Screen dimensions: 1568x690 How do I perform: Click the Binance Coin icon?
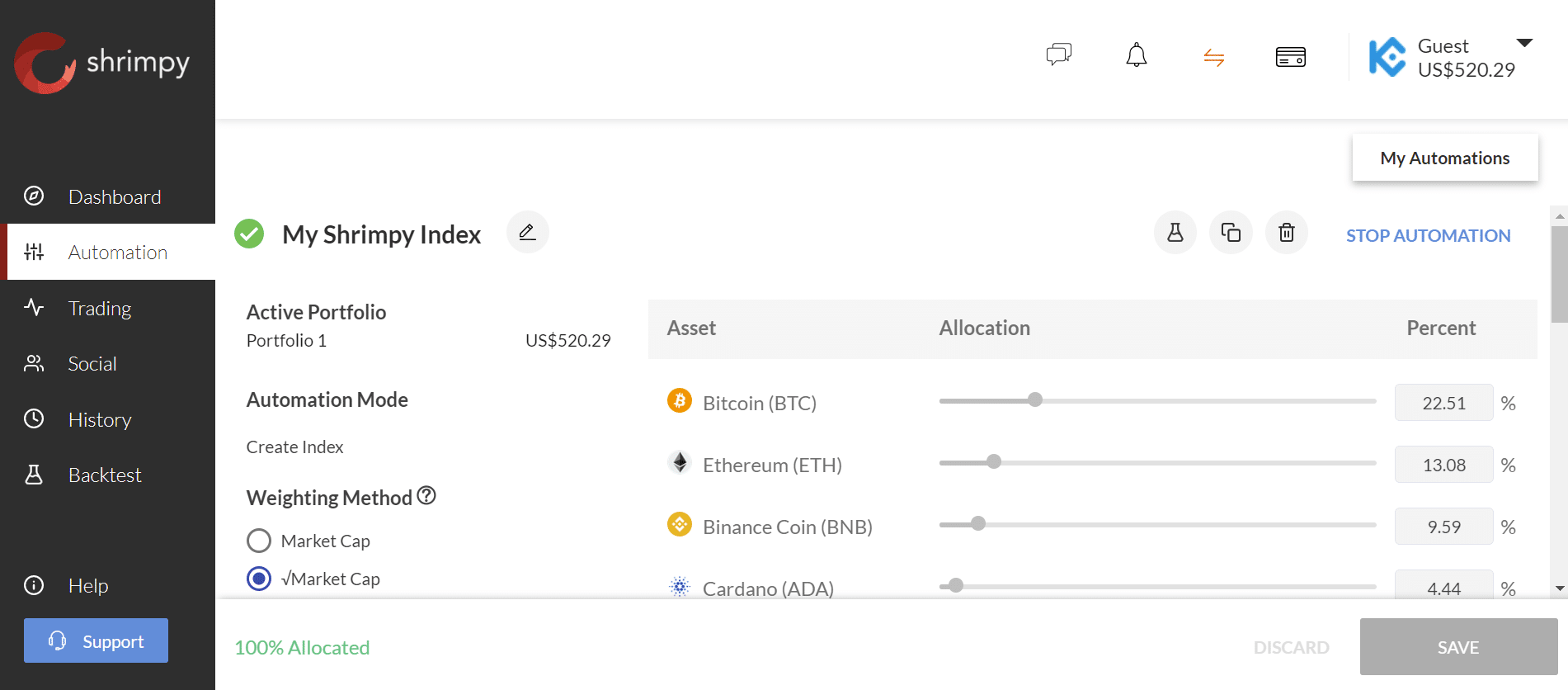tap(680, 524)
